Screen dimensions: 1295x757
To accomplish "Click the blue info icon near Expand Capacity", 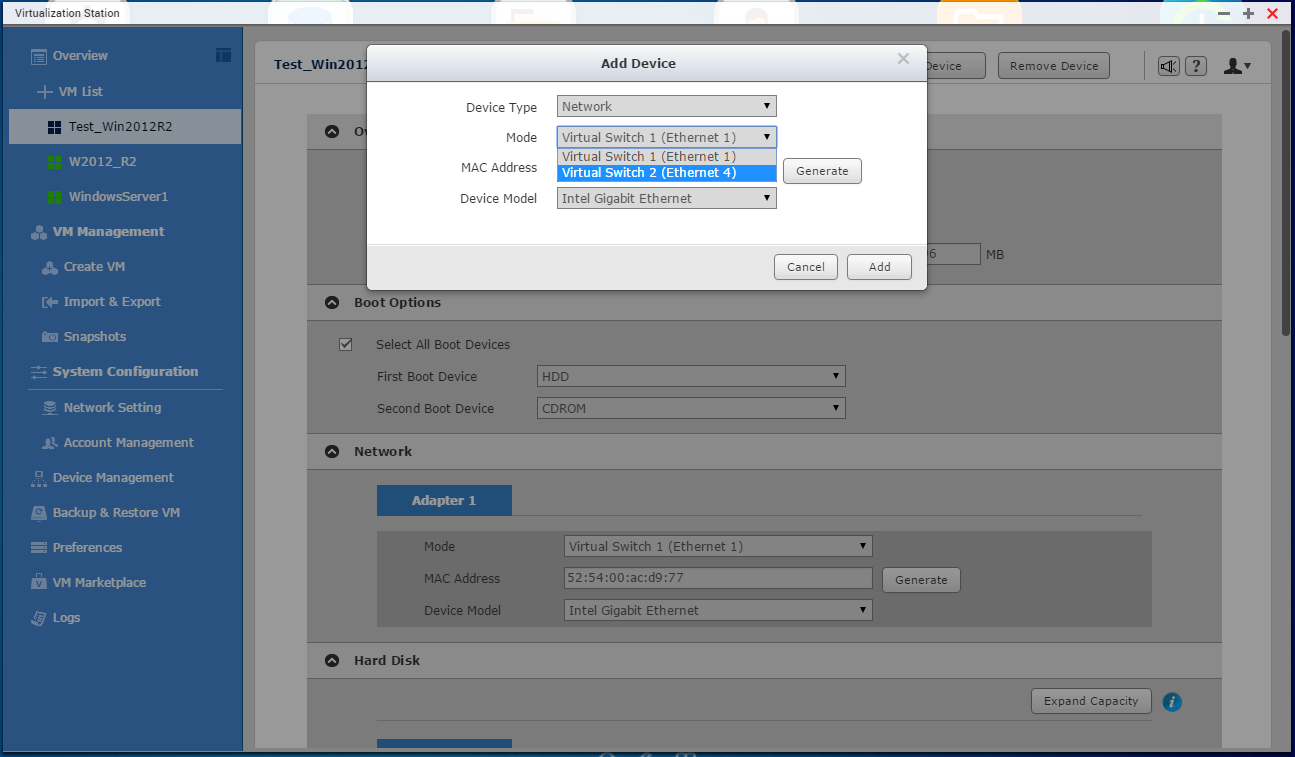I will (1173, 702).
